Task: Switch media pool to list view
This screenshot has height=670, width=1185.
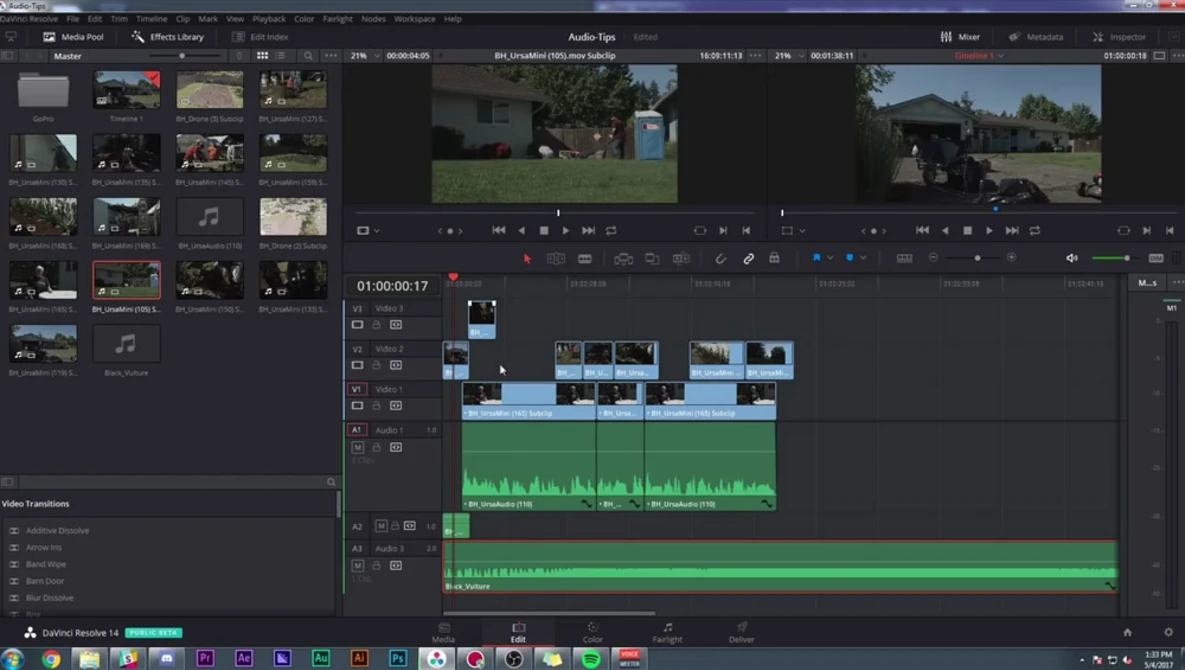Action: pyautogui.click(x=280, y=55)
